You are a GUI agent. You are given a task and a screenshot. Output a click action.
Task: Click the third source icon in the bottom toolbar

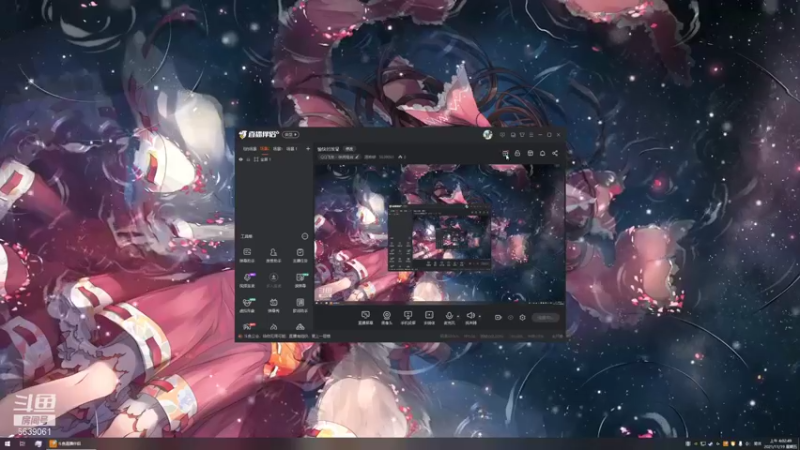pos(408,317)
